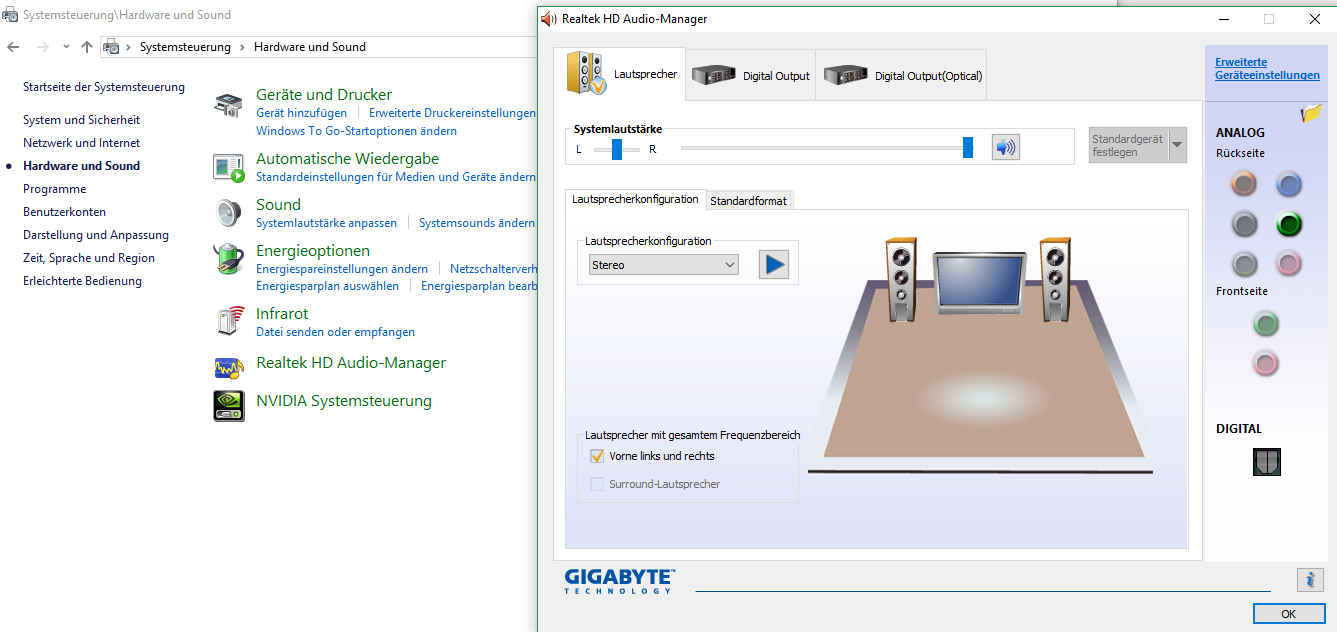Open Erweiterte Geräteeinstellungen link
Viewport: 1337px width, 632px height.
point(1267,69)
